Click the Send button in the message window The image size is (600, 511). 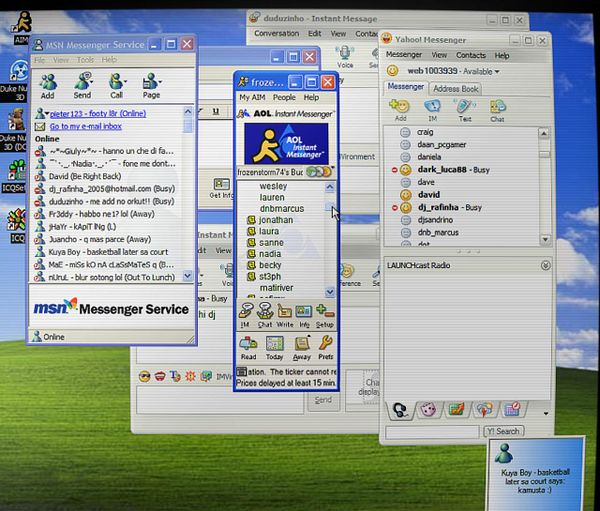click(323, 400)
